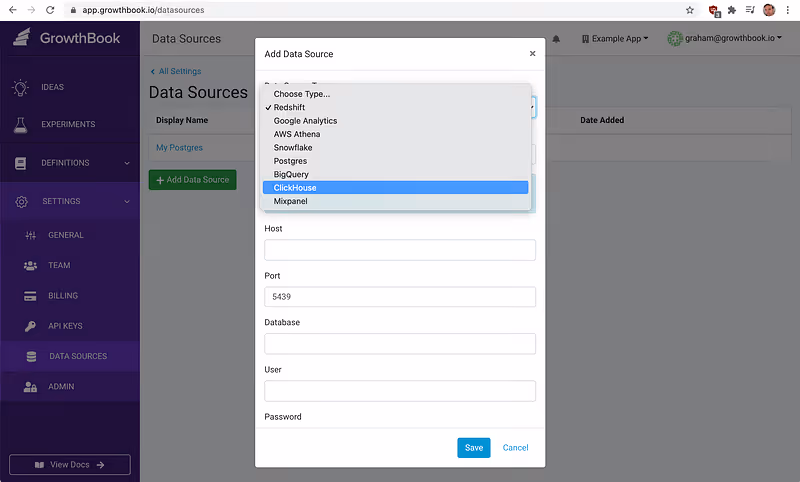Open the browser media queue icon
The width and height of the screenshot is (800, 482).
[x=750, y=10]
